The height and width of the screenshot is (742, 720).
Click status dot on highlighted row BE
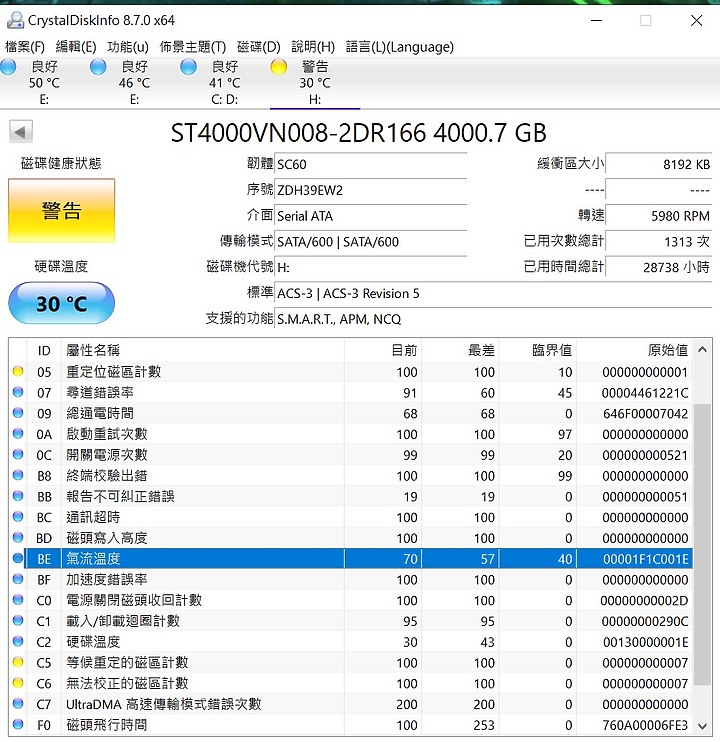(x=18, y=558)
